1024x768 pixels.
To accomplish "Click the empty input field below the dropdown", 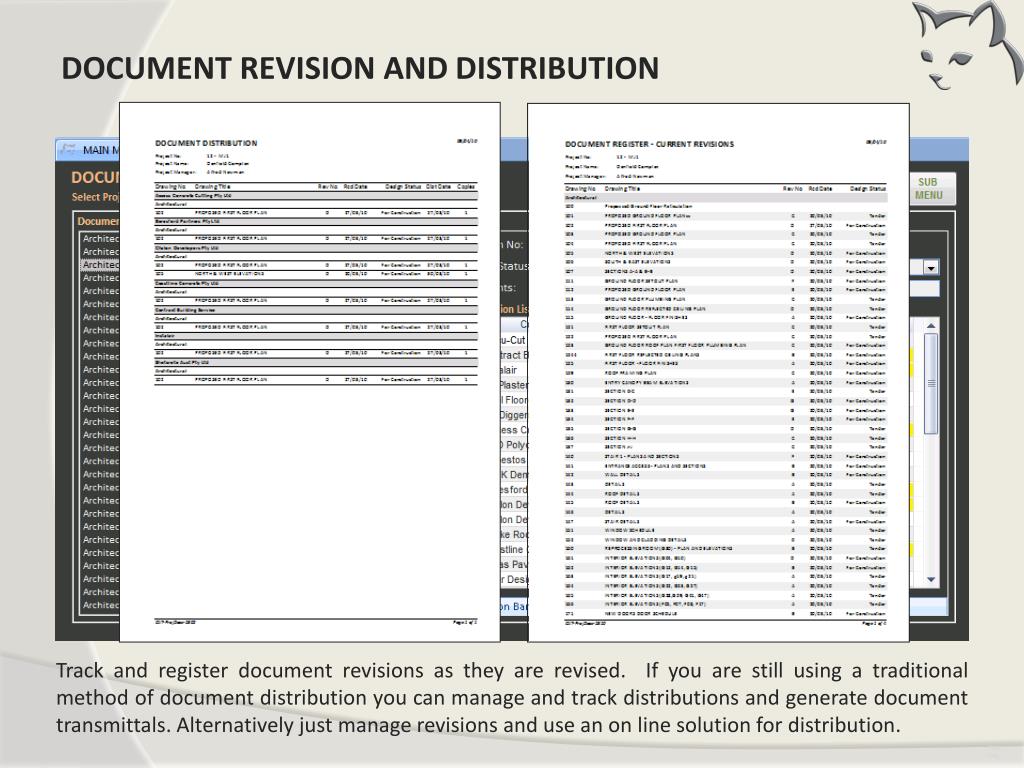I will pyautogui.click(x=924, y=289).
